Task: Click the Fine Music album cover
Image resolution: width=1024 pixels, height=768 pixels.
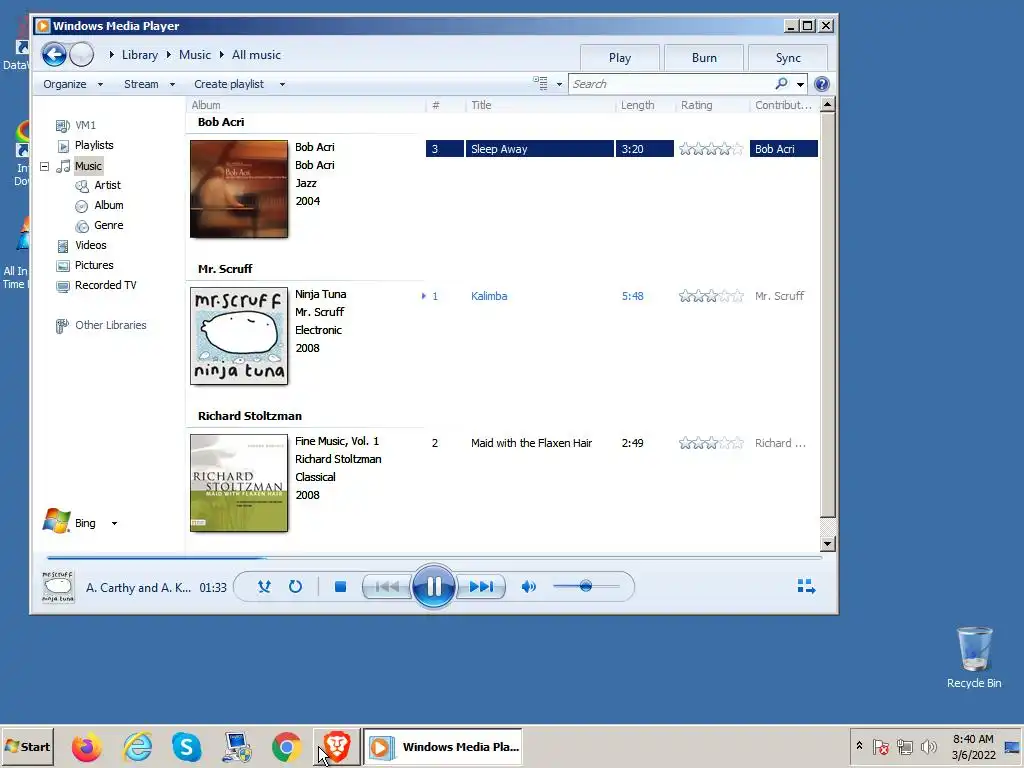Action: coord(239,483)
